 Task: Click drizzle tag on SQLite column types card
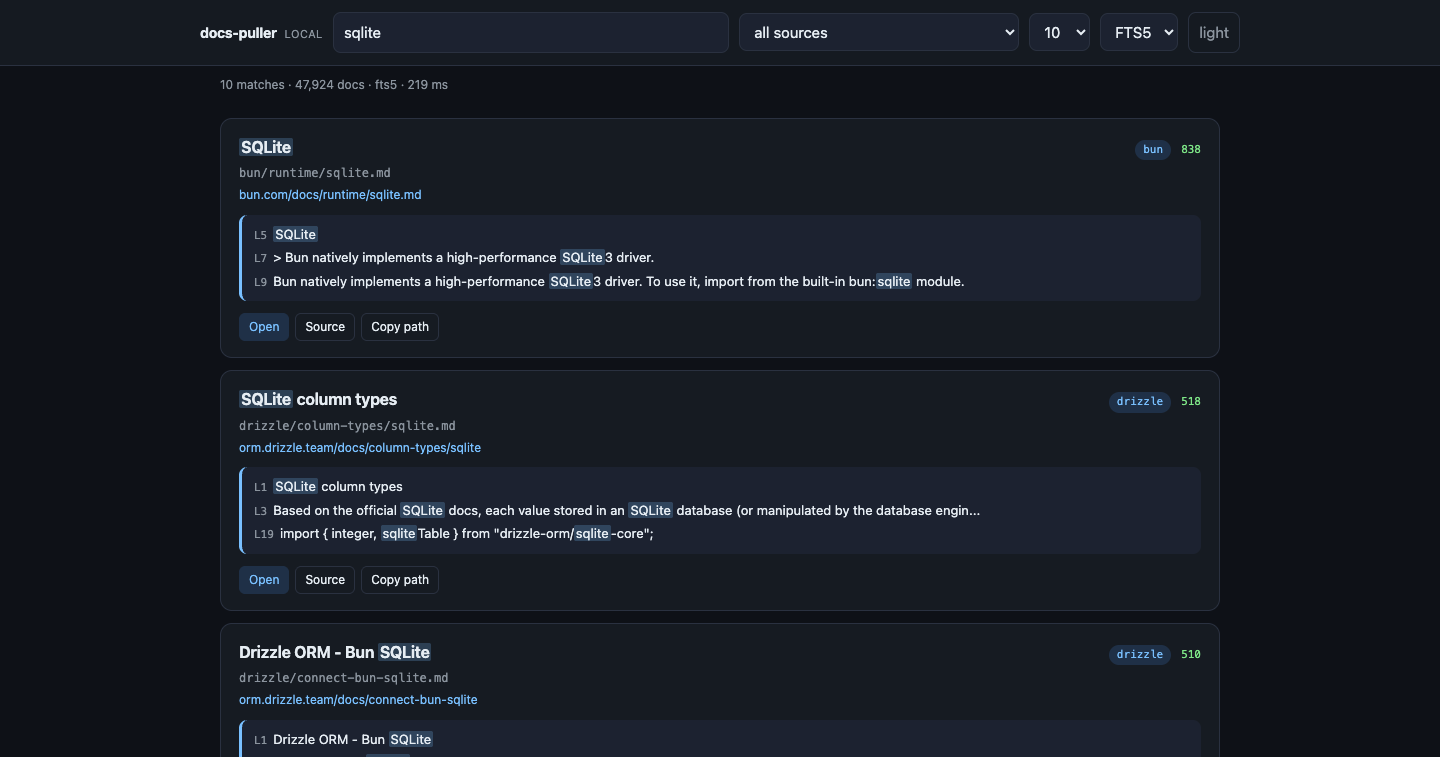(x=1140, y=402)
